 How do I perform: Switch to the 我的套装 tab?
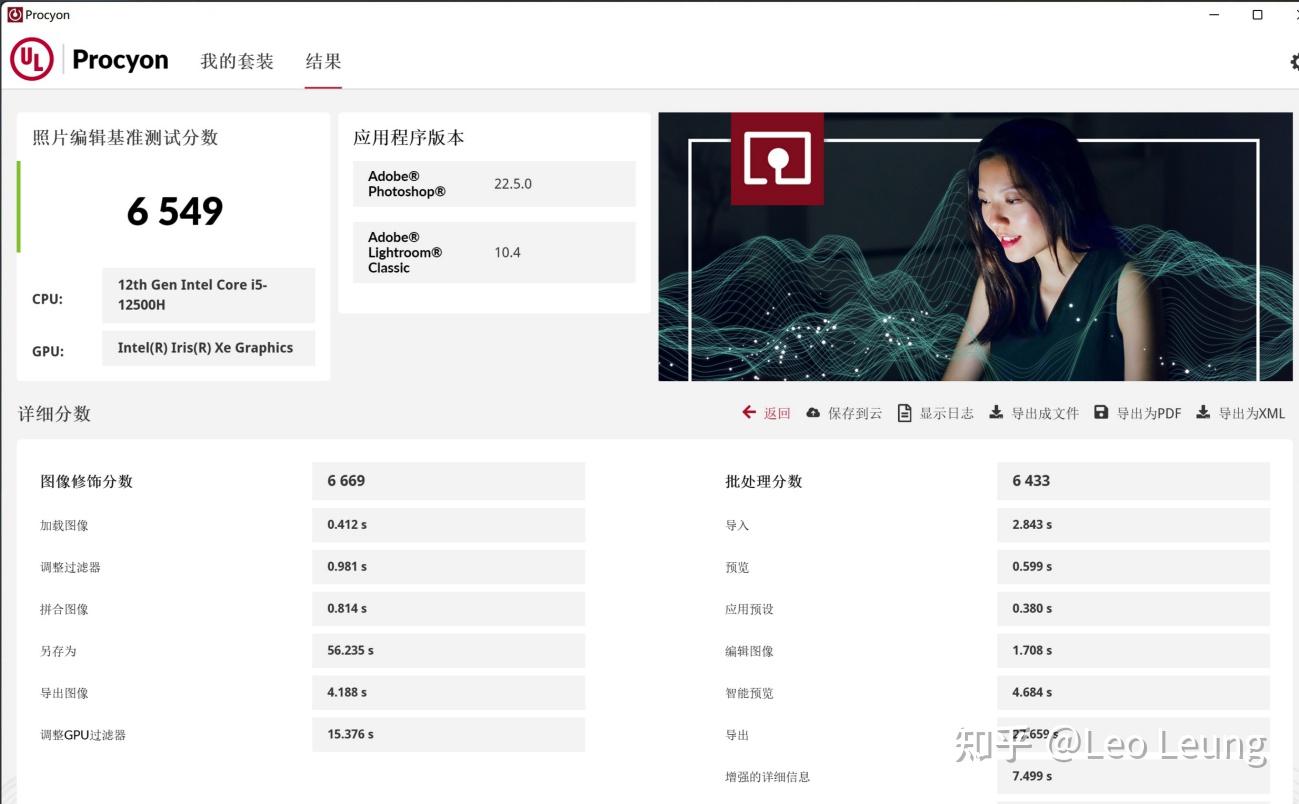pos(236,61)
